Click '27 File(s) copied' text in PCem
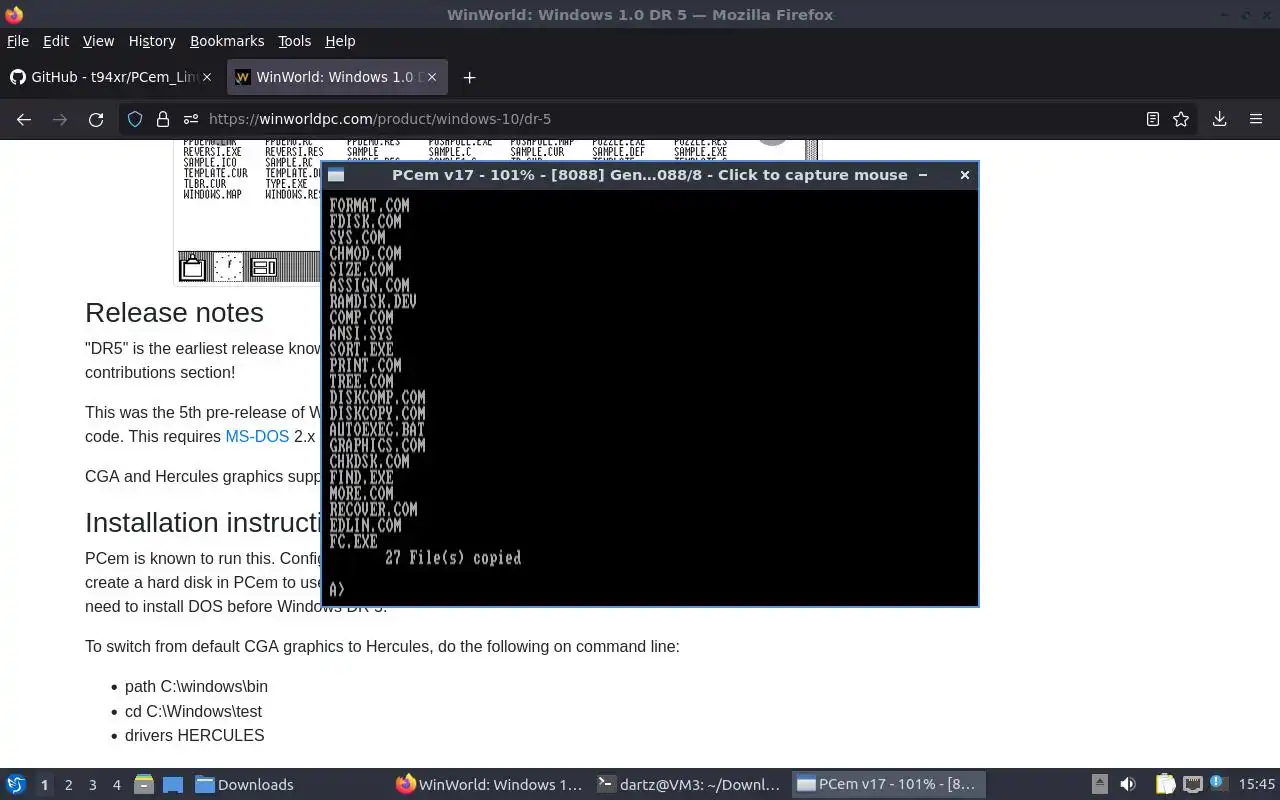 (x=453, y=558)
